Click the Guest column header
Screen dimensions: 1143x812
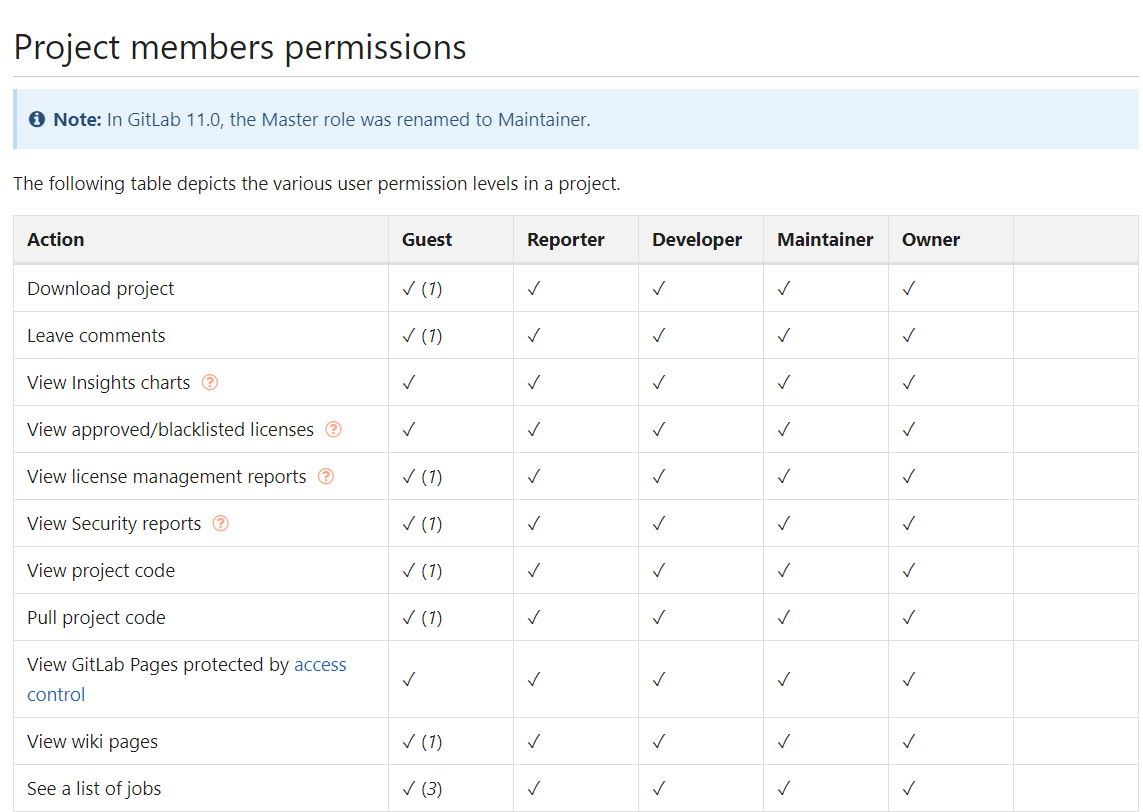tap(427, 239)
